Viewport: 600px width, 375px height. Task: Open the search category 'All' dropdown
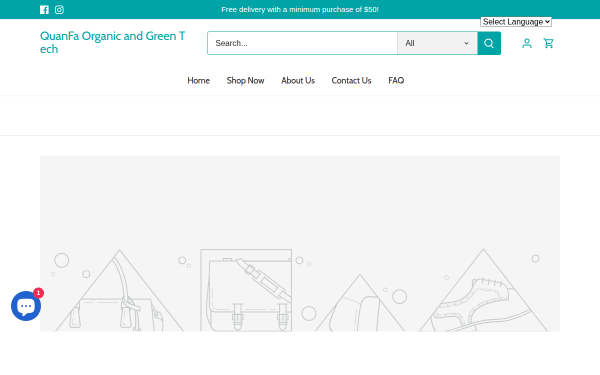(x=437, y=43)
